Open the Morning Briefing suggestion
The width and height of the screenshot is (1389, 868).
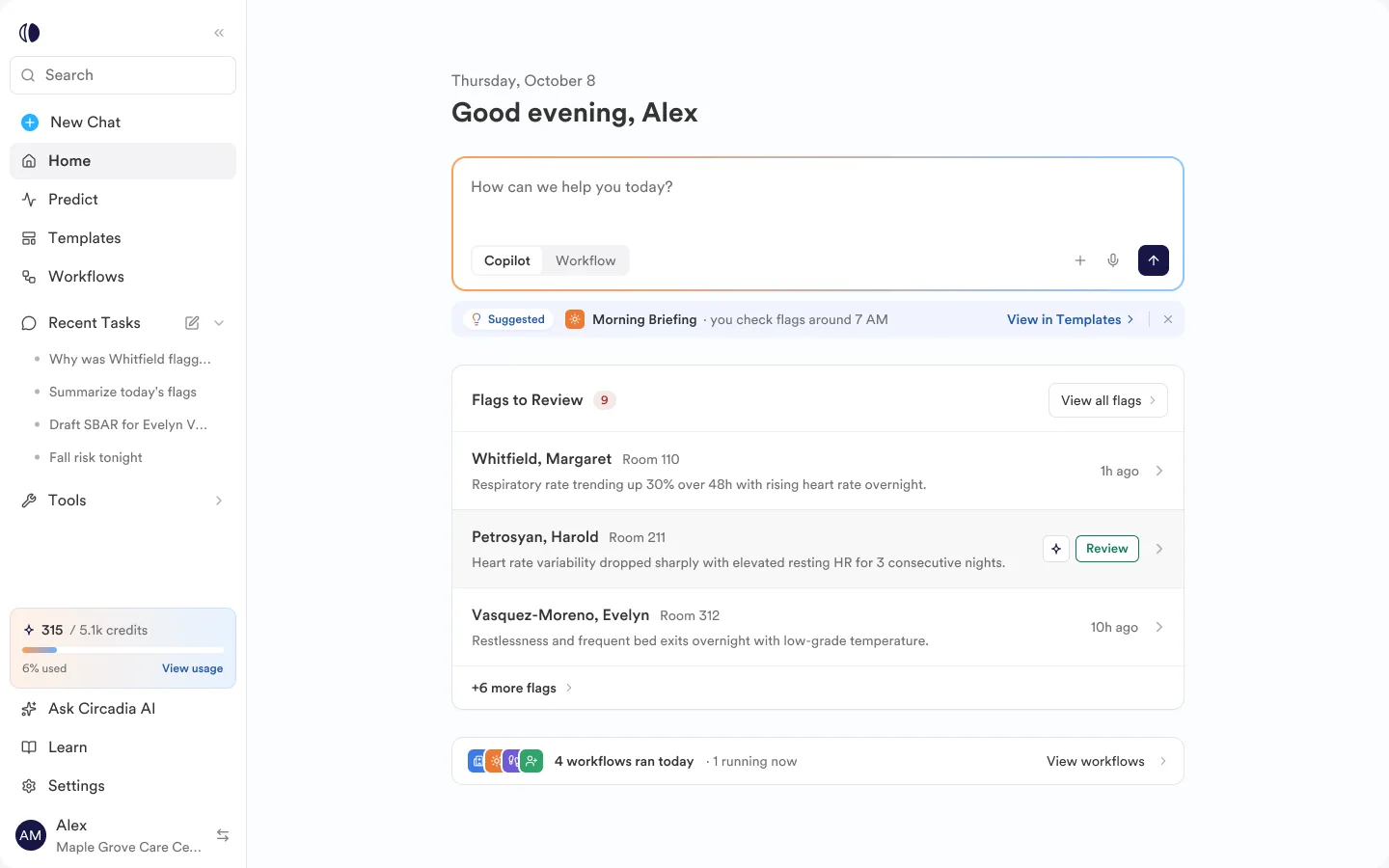(x=644, y=319)
